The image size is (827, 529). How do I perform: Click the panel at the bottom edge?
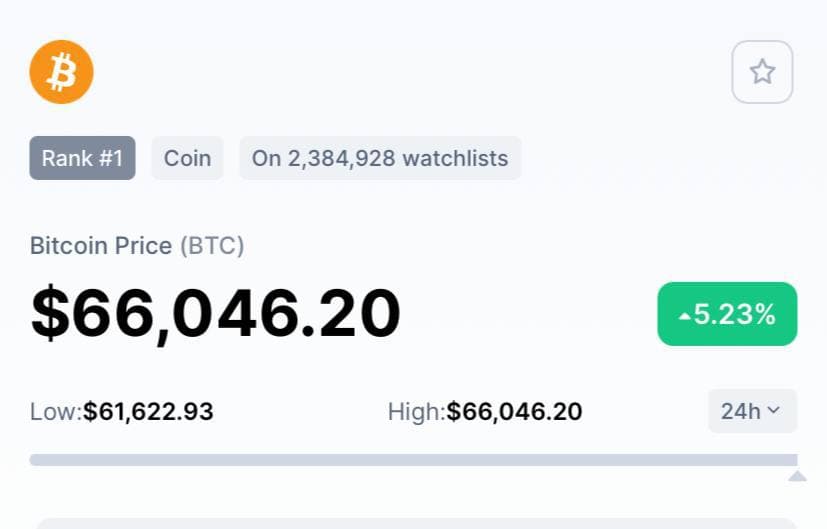point(415,523)
